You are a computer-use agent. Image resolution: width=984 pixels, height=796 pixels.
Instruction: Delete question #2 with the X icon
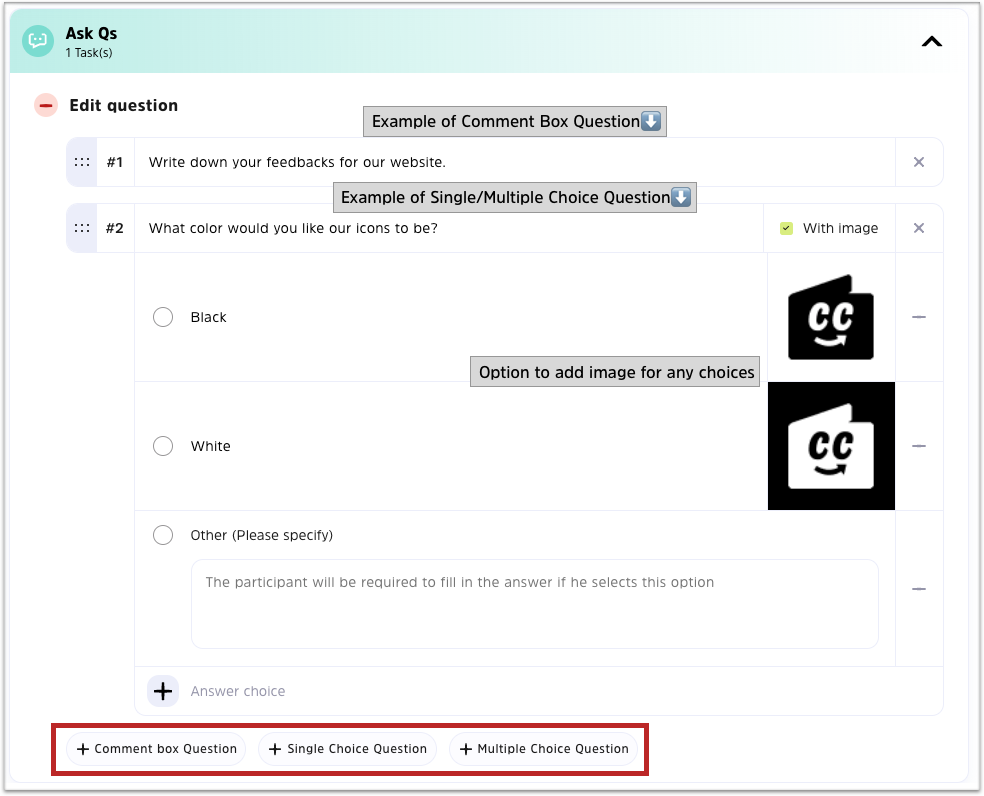[919, 228]
